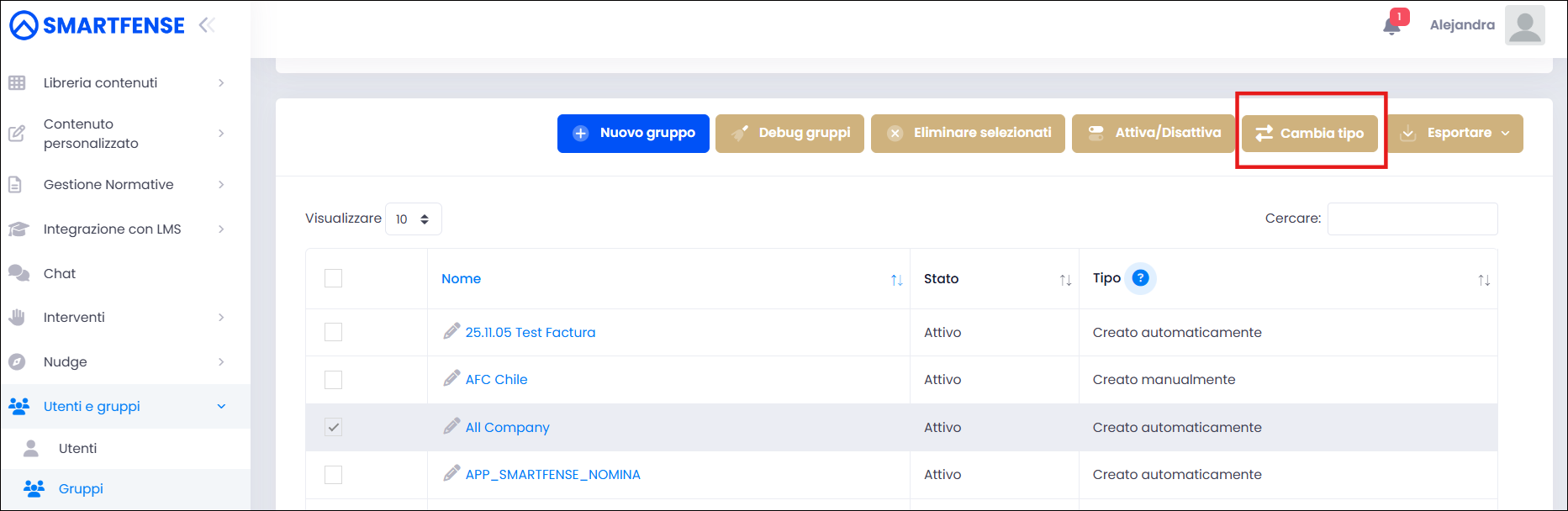This screenshot has height=511, width=1568.
Task: Click the Cambia tipo button
Action: [x=1310, y=134]
